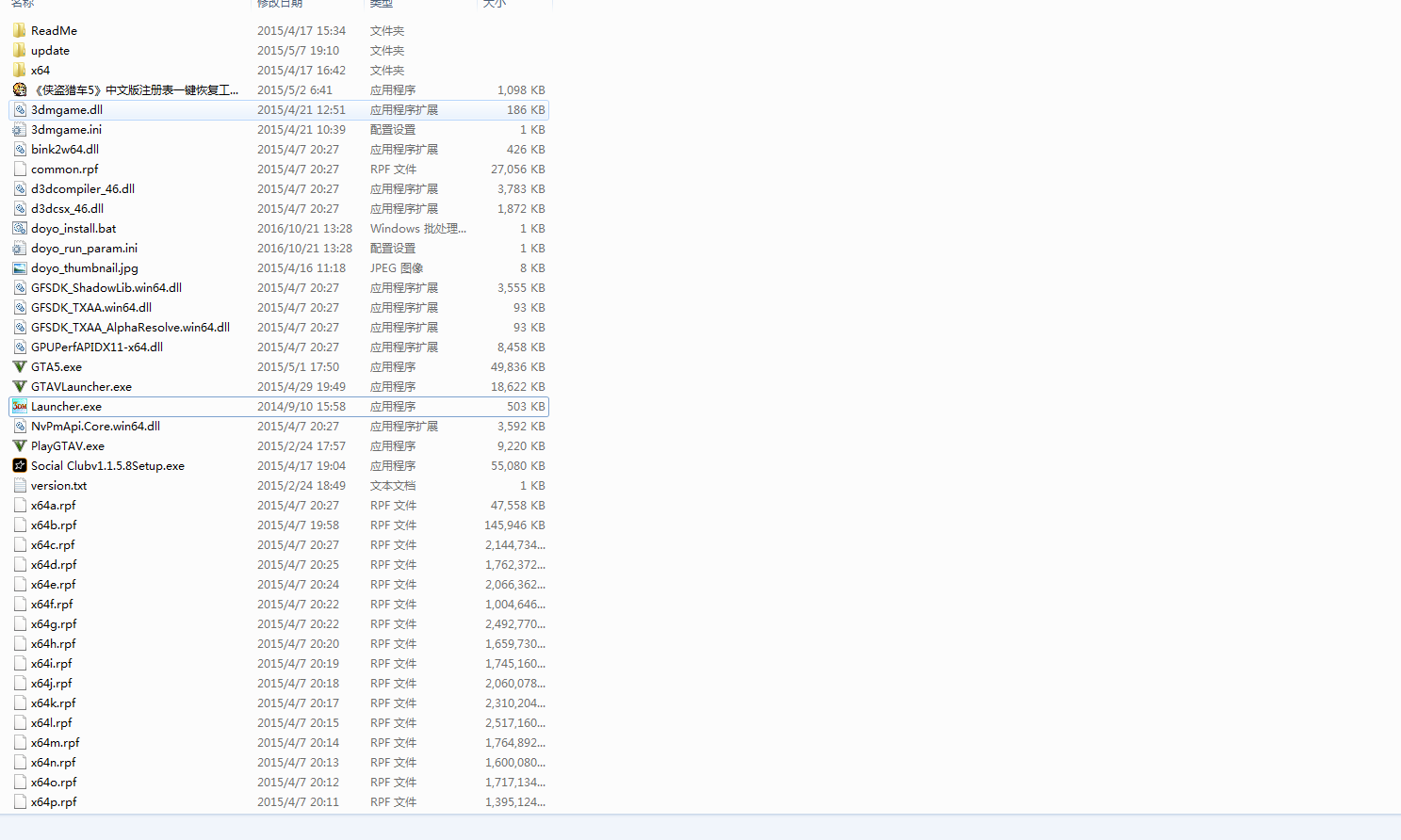The width and height of the screenshot is (1401, 840).
Task: Select file name x64m.rpf
Action: [56, 742]
